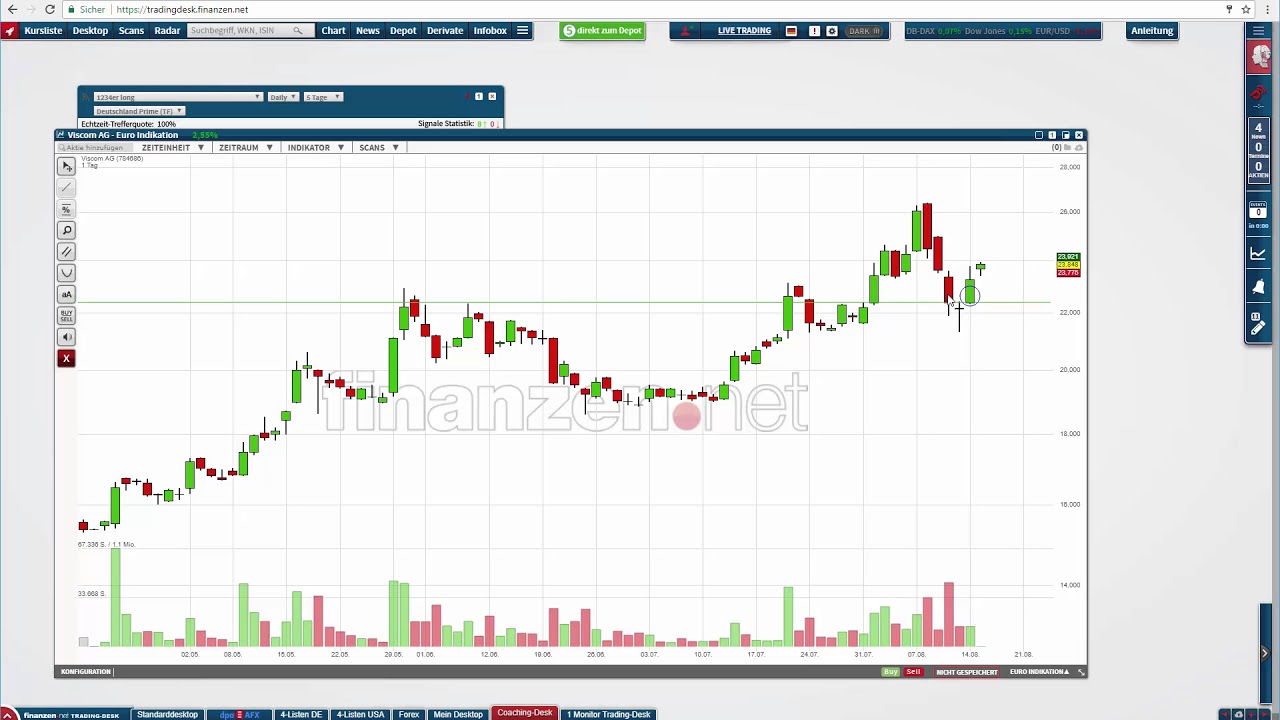Click NICHT GESPEICHERT status button
This screenshot has width=1280, height=720.
point(967,672)
